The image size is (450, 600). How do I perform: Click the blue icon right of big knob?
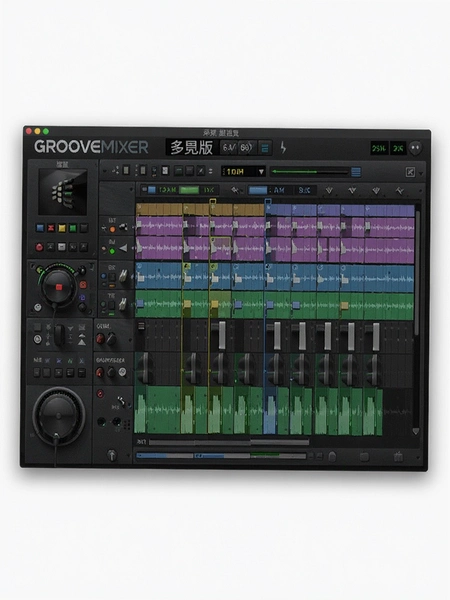82,297
